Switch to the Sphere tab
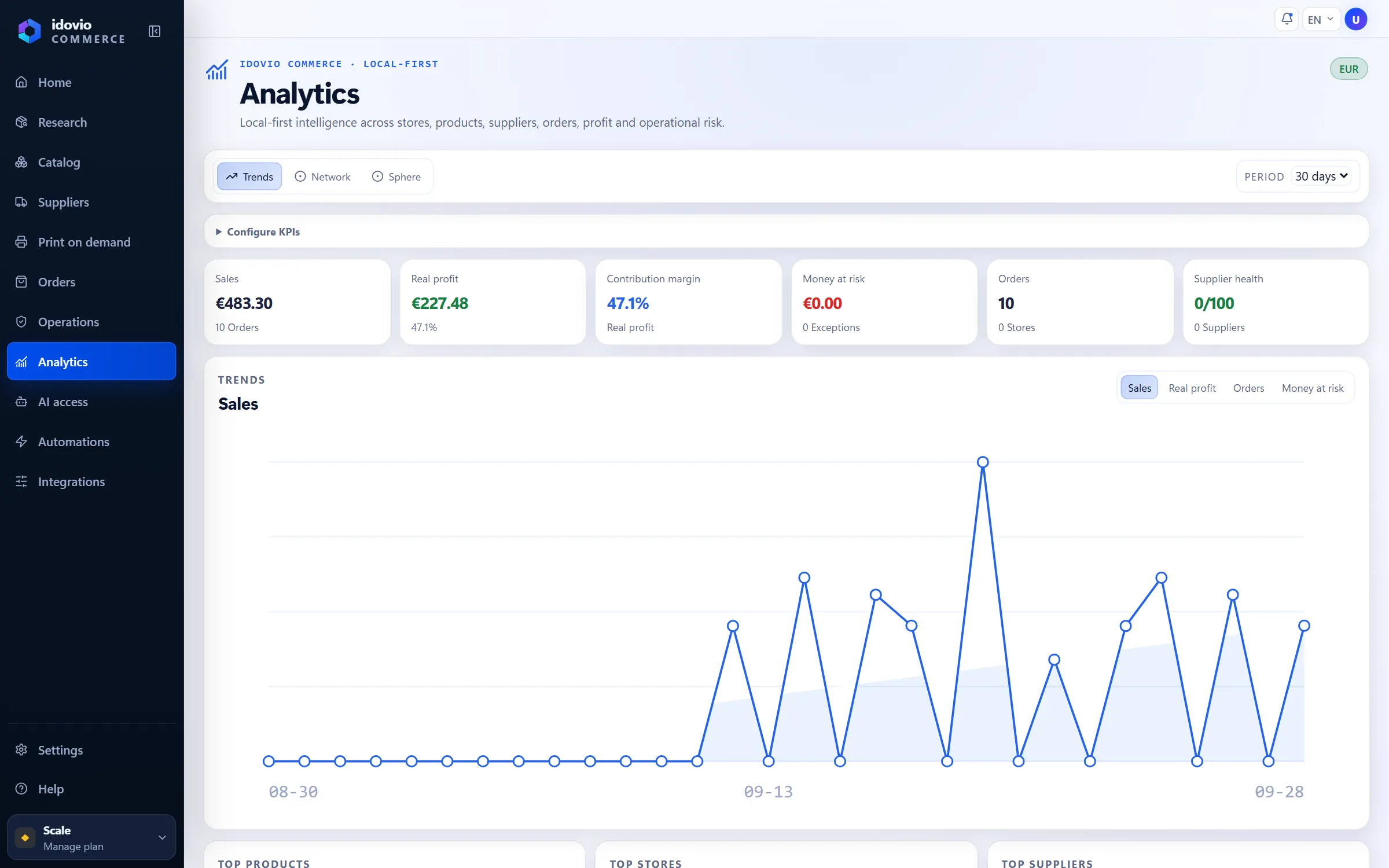 pyautogui.click(x=396, y=176)
